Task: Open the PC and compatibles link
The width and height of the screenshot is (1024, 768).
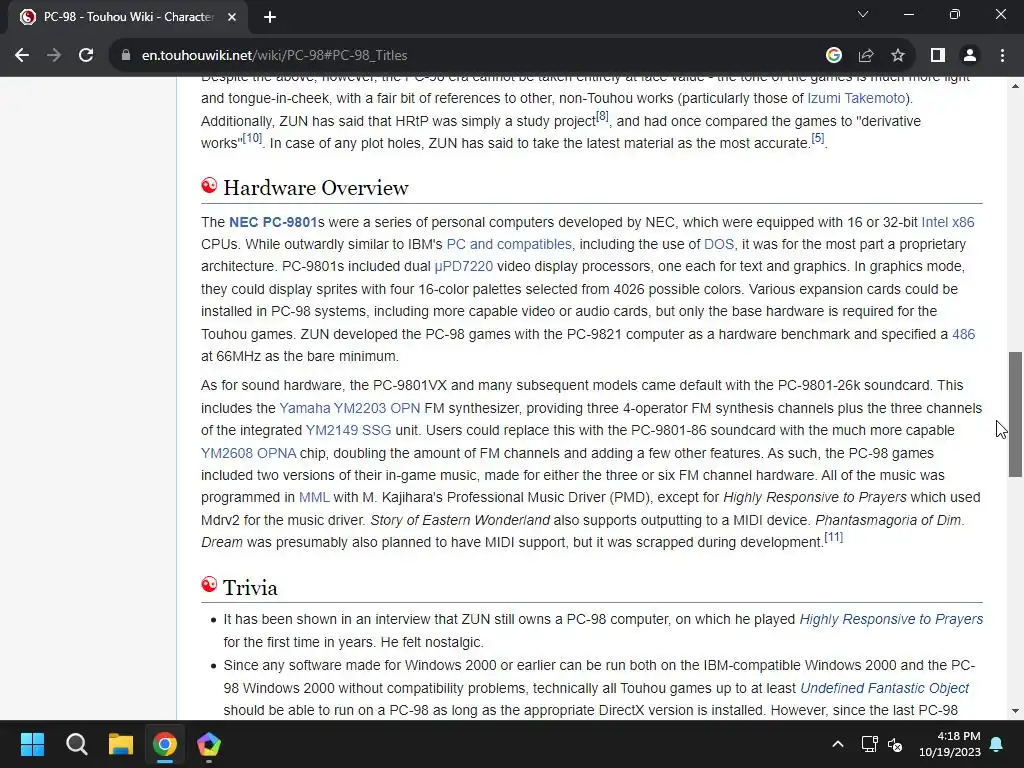Action: coord(509,244)
